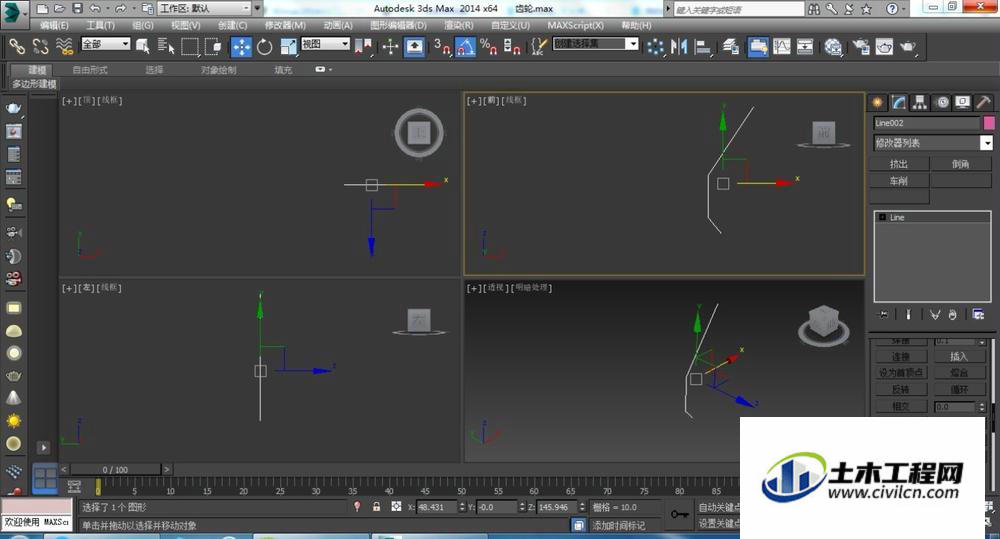Open the workspace dropdown 工作区: 默认
This screenshot has height=539, width=1000.
pyautogui.click(x=205, y=8)
